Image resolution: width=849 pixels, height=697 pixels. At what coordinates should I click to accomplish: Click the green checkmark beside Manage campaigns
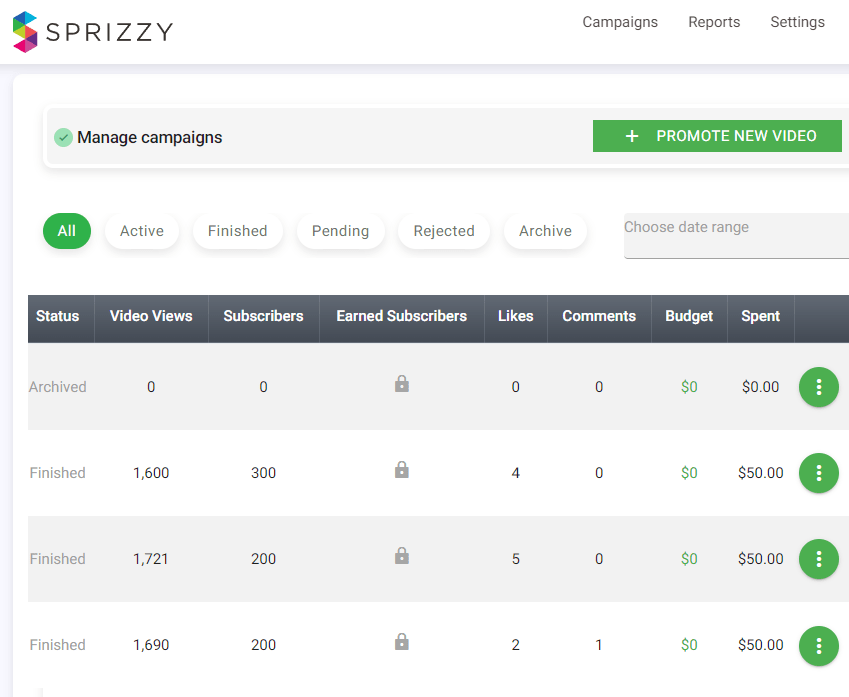63,138
